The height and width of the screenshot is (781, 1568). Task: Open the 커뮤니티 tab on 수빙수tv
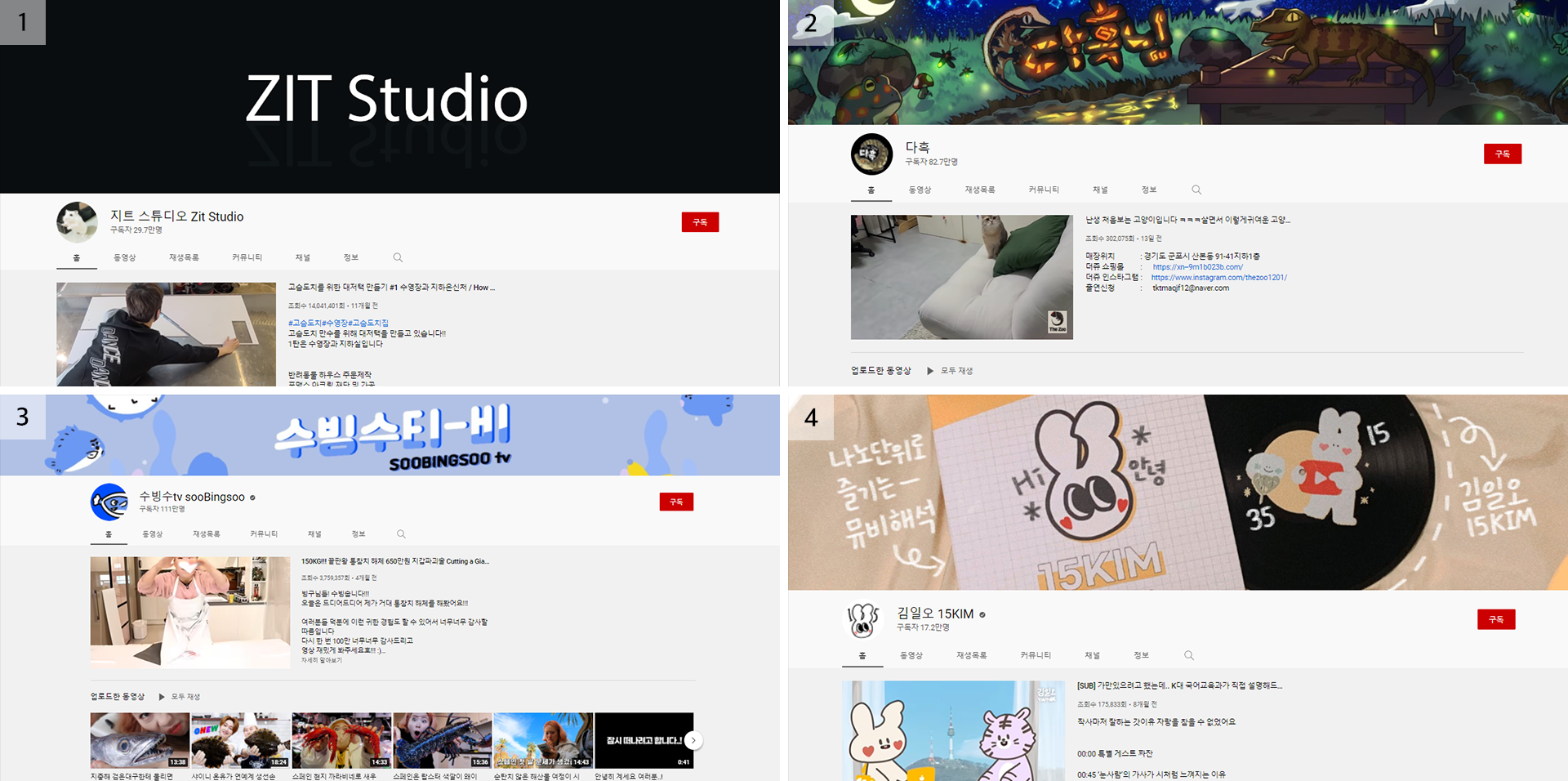pos(264,533)
